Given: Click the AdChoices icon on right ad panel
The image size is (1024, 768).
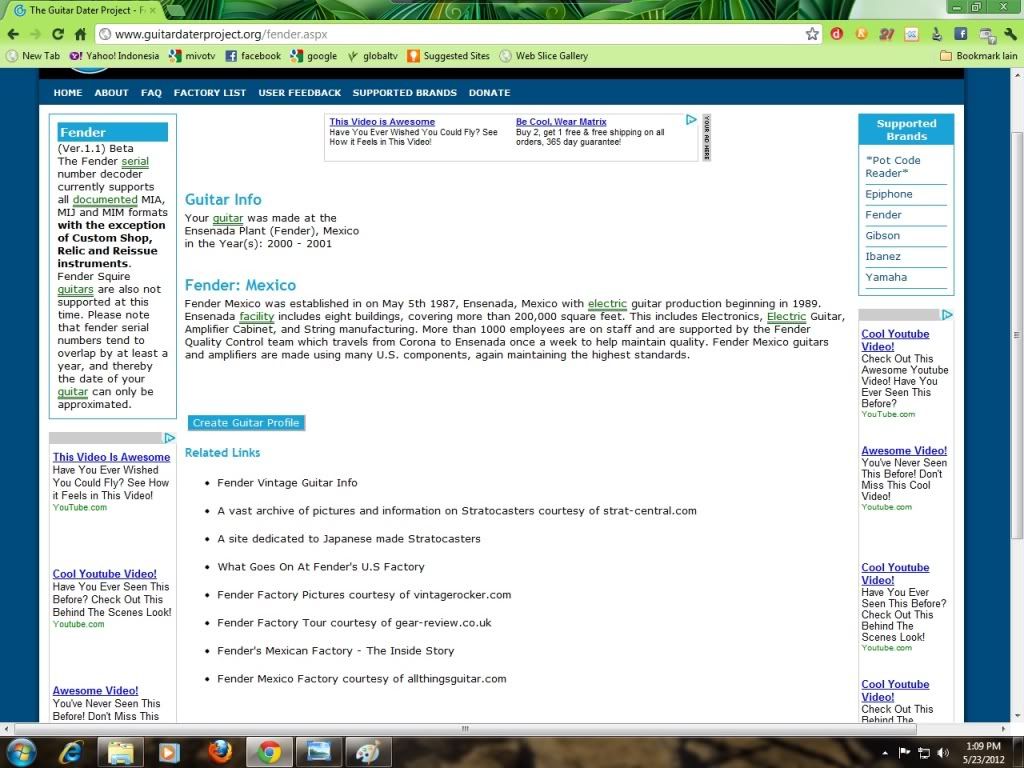Looking at the screenshot, I should click(x=947, y=315).
